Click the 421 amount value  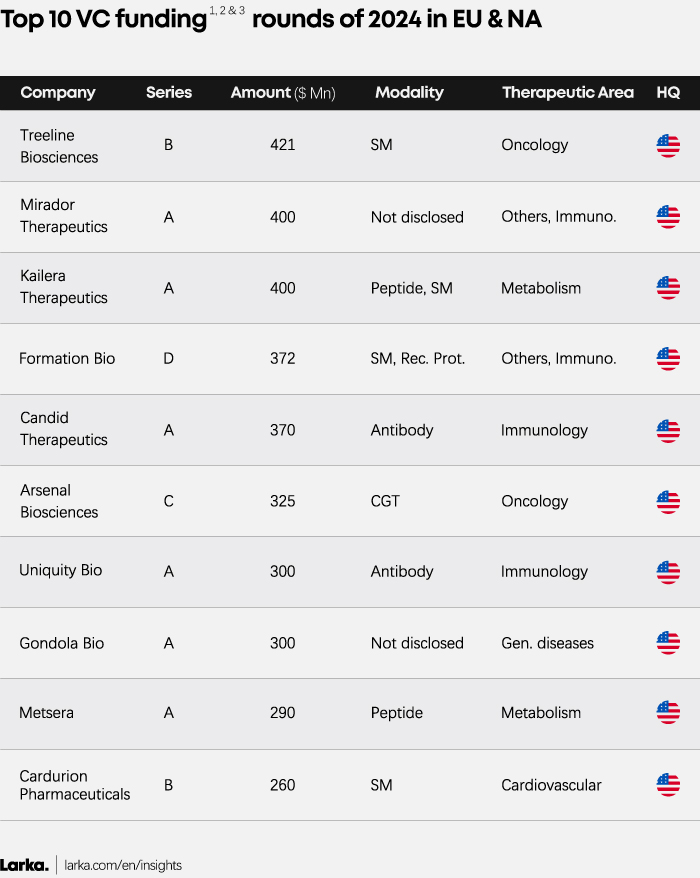pos(283,145)
